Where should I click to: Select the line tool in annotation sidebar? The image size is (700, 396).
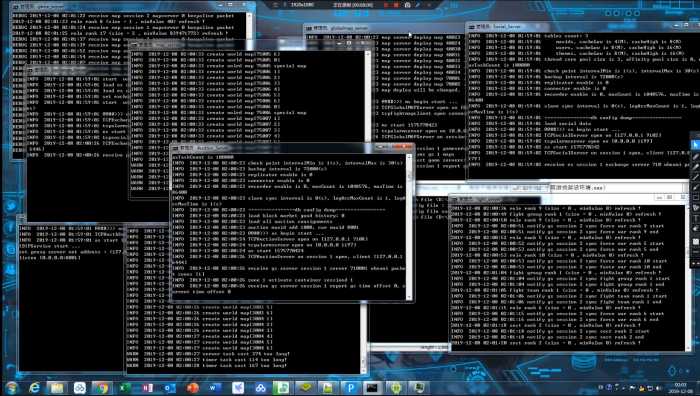coord(696,177)
